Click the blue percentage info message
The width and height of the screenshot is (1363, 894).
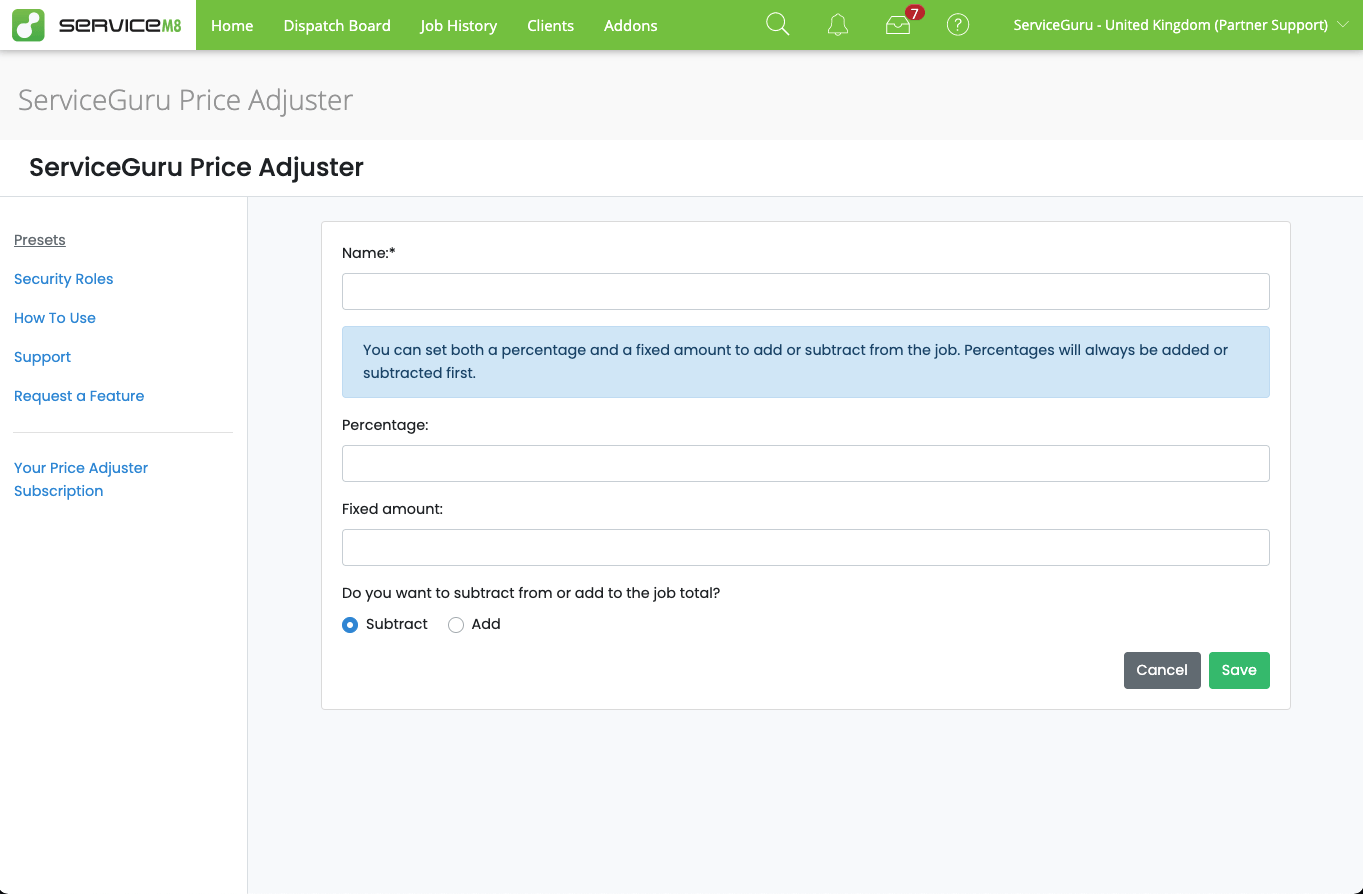click(806, 362)
